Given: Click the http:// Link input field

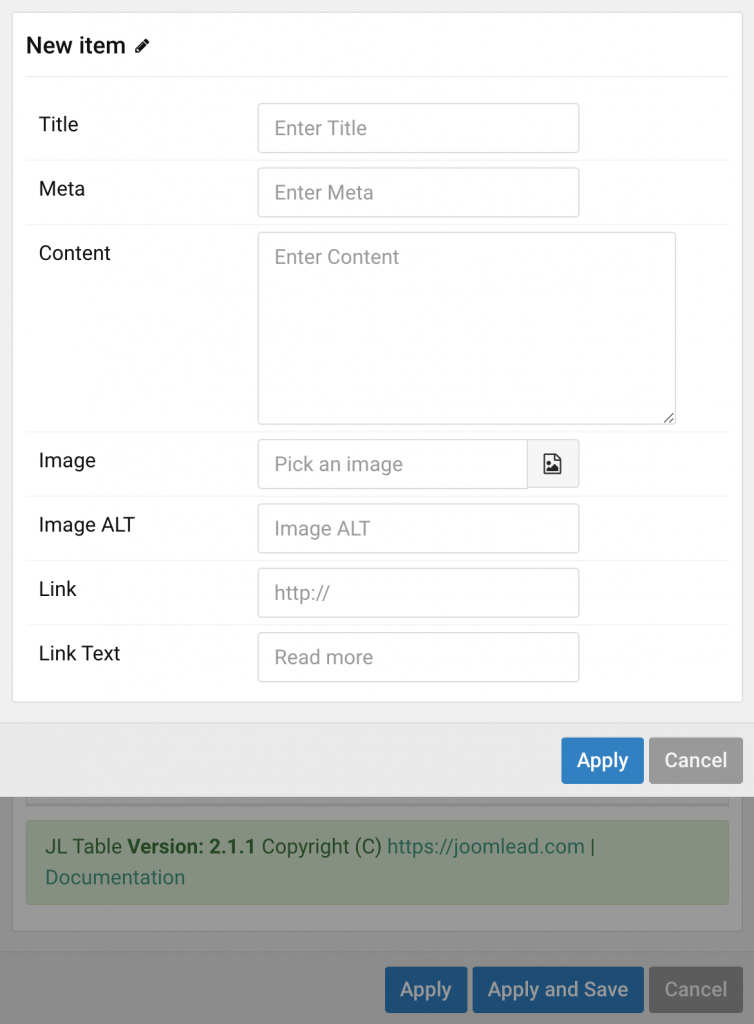Looking at the screenshot, I should pos(418,592).
